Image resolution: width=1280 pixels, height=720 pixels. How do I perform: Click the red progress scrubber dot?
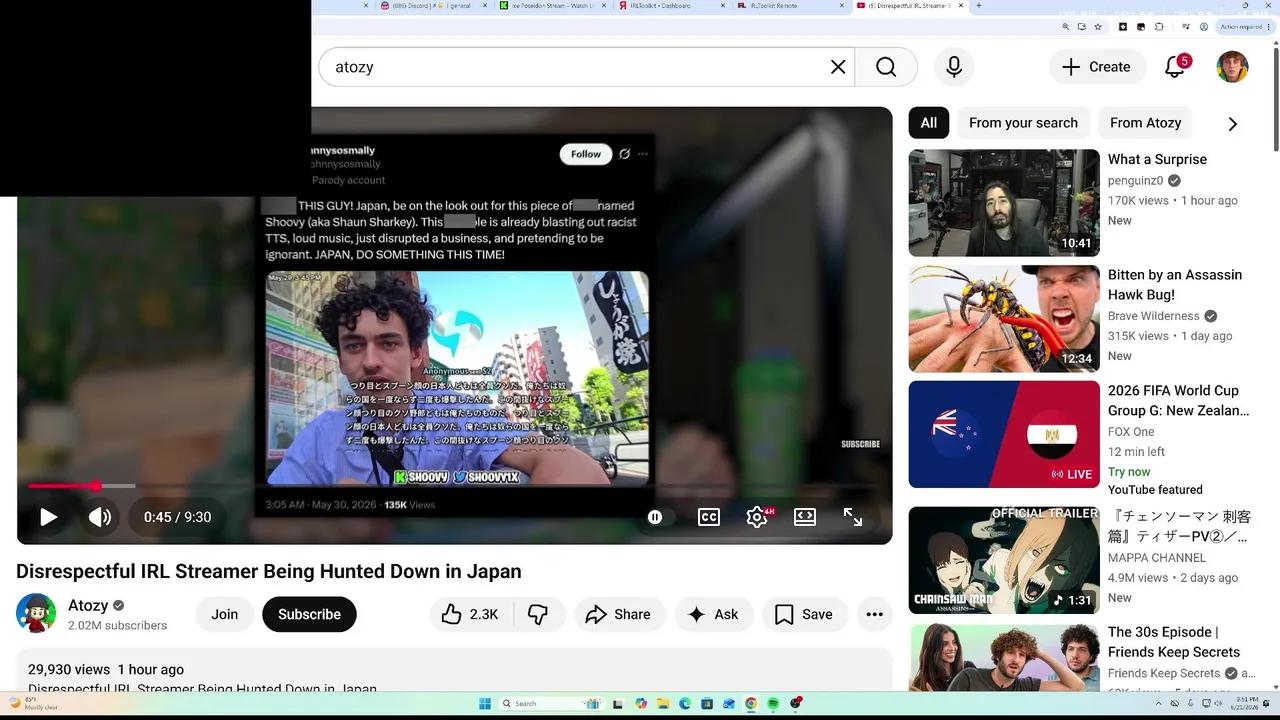click(x=95, y=486)
